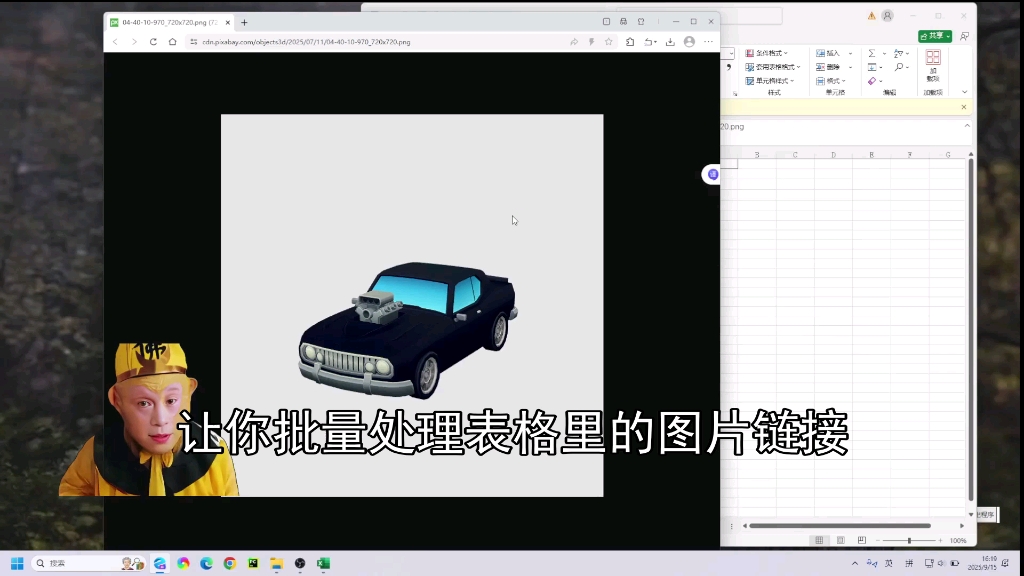Image resolution: width=1024 pixels, height=576 pixels.
Task: Click the Delete Cells icon
Action: tap(819, 67)
